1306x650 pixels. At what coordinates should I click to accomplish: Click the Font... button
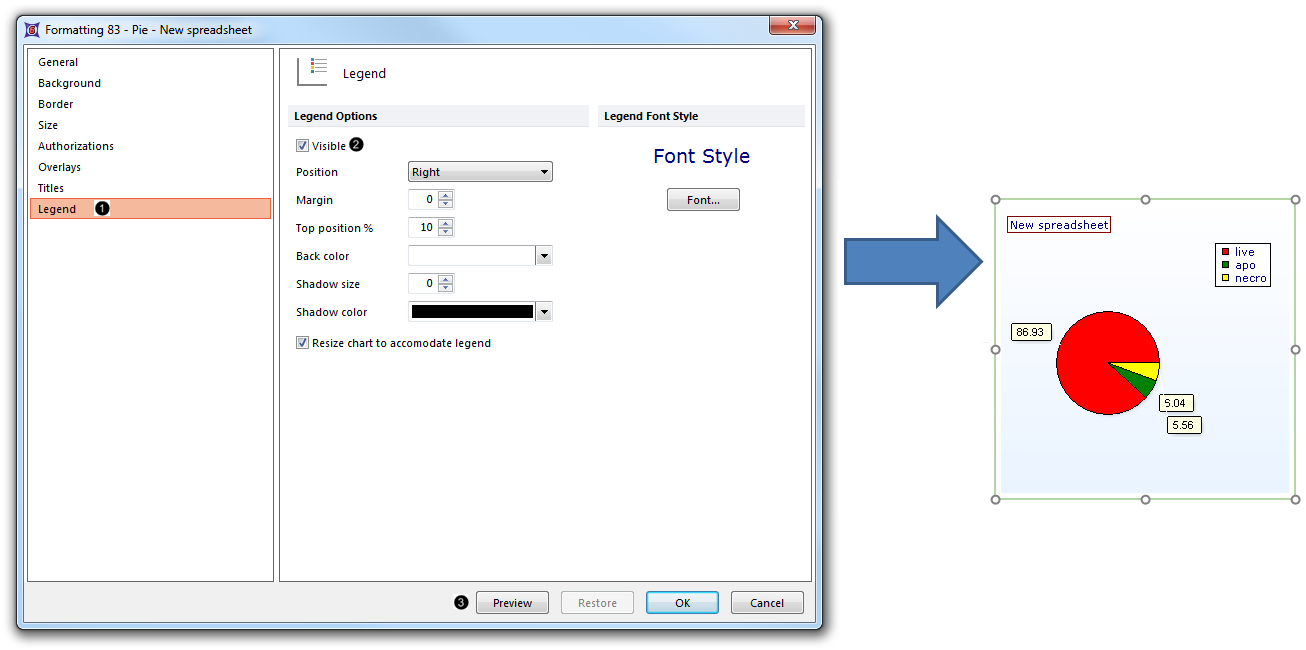pos(703,200)
